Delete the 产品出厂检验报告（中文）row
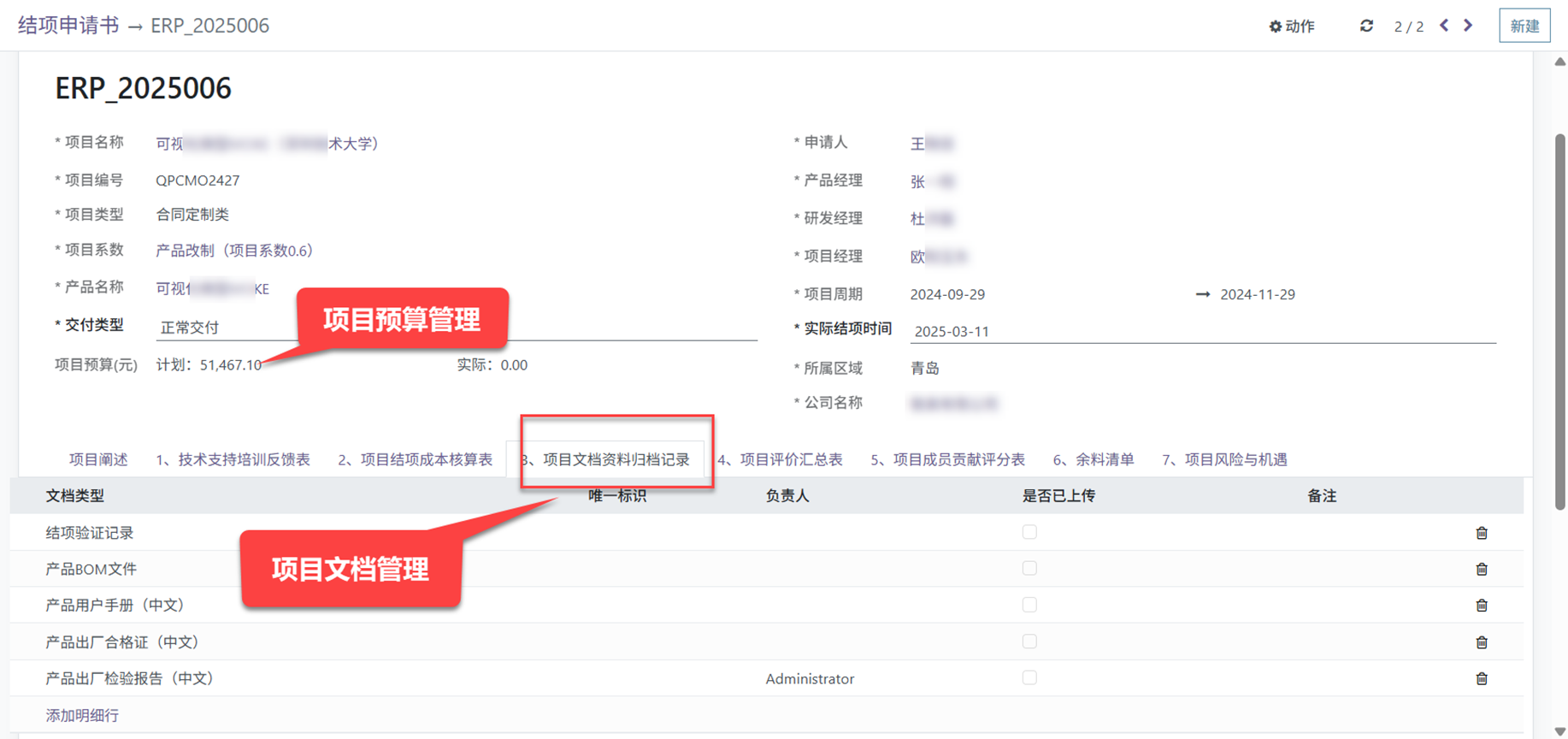1568x739 pixels. [1482, 679]
